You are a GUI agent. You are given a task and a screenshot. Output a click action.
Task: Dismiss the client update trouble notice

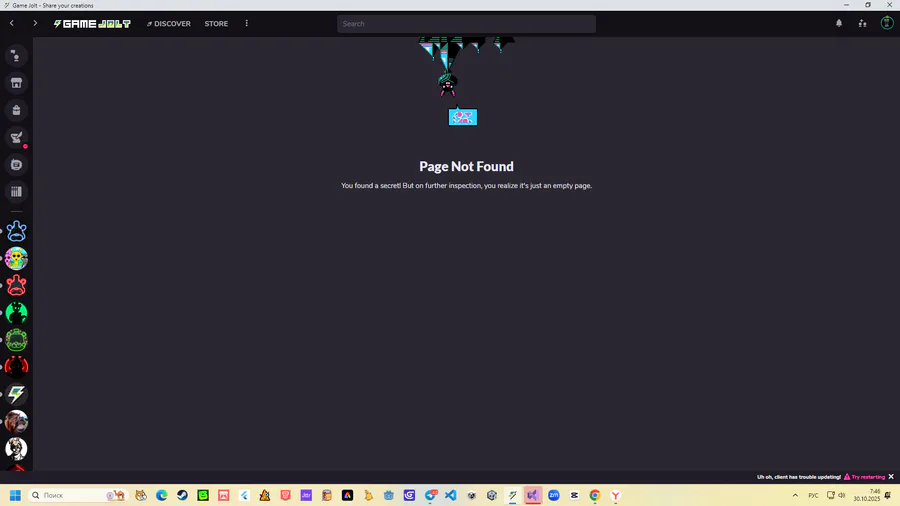click(x=891, y=477)
